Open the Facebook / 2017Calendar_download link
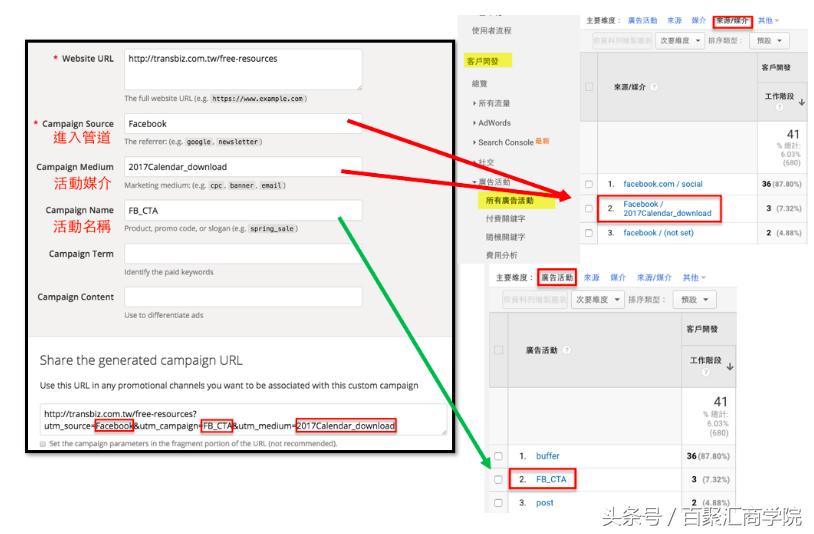Screen dimensions: 814x534 [667, 209]
